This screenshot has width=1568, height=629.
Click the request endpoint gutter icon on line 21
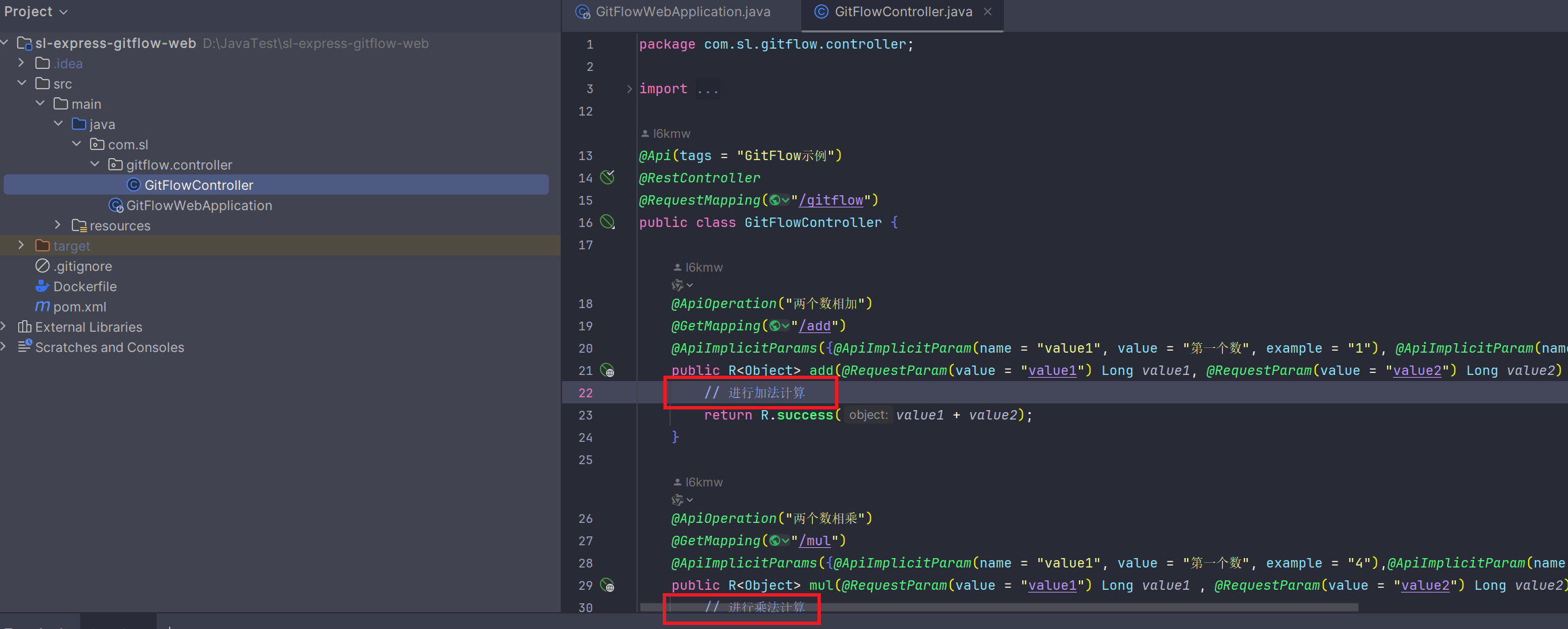click(x=608, y=370)
